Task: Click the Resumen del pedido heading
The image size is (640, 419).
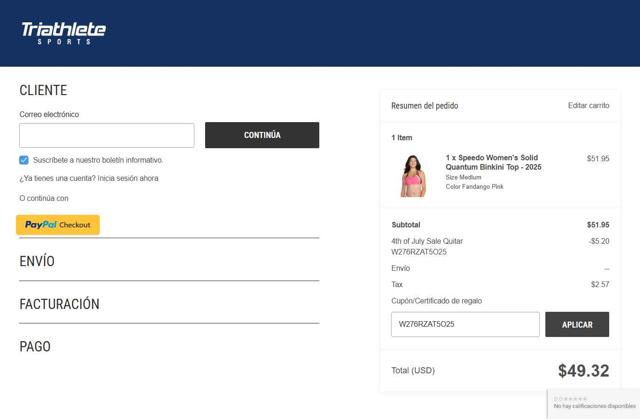Action: [424, 106]
